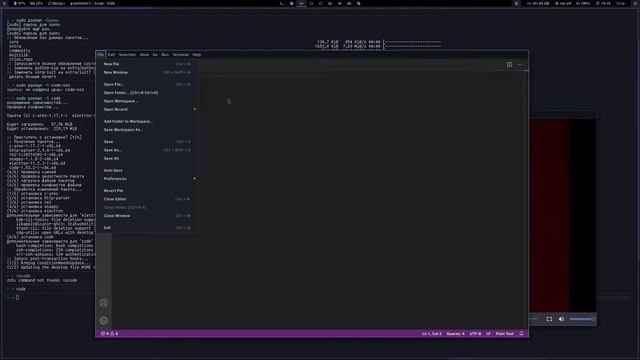Image resolution: width=640 pixels, height=360 pixels.
Task: Select Open File... menu entry
Action: point(147,84)
